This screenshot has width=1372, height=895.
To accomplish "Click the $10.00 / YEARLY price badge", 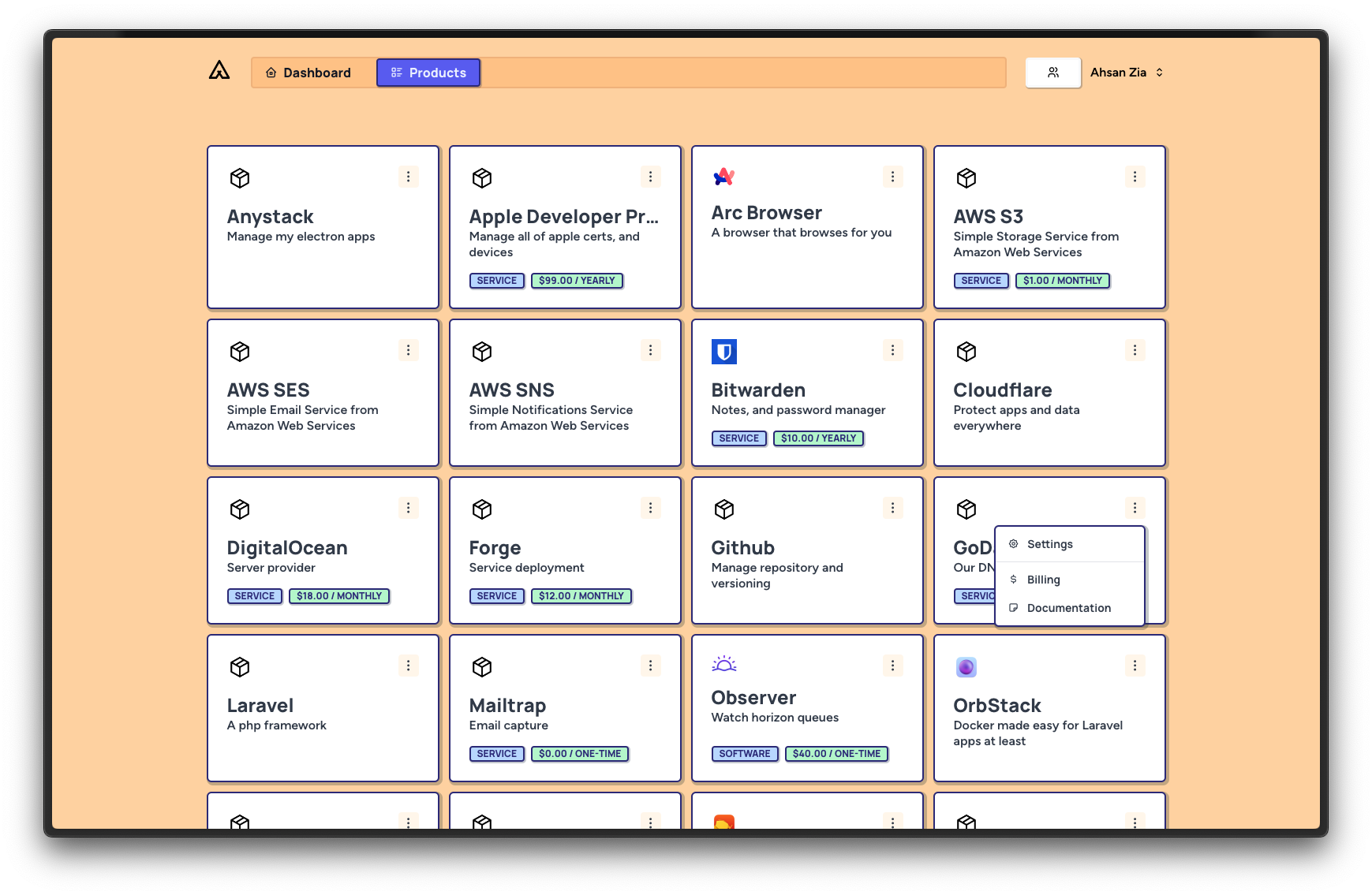I will (x=819, y=438).
